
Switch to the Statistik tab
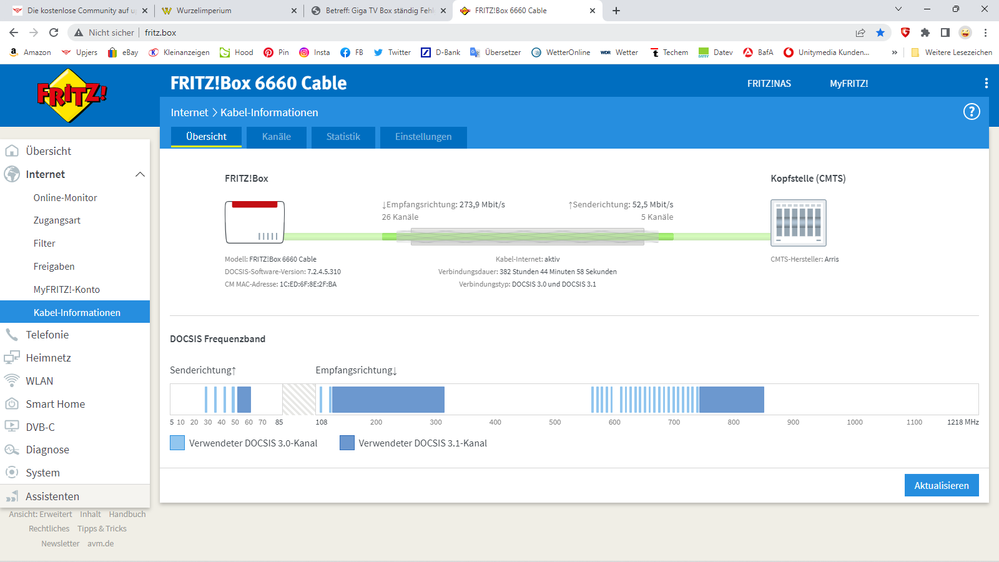(x=343, y=136)
